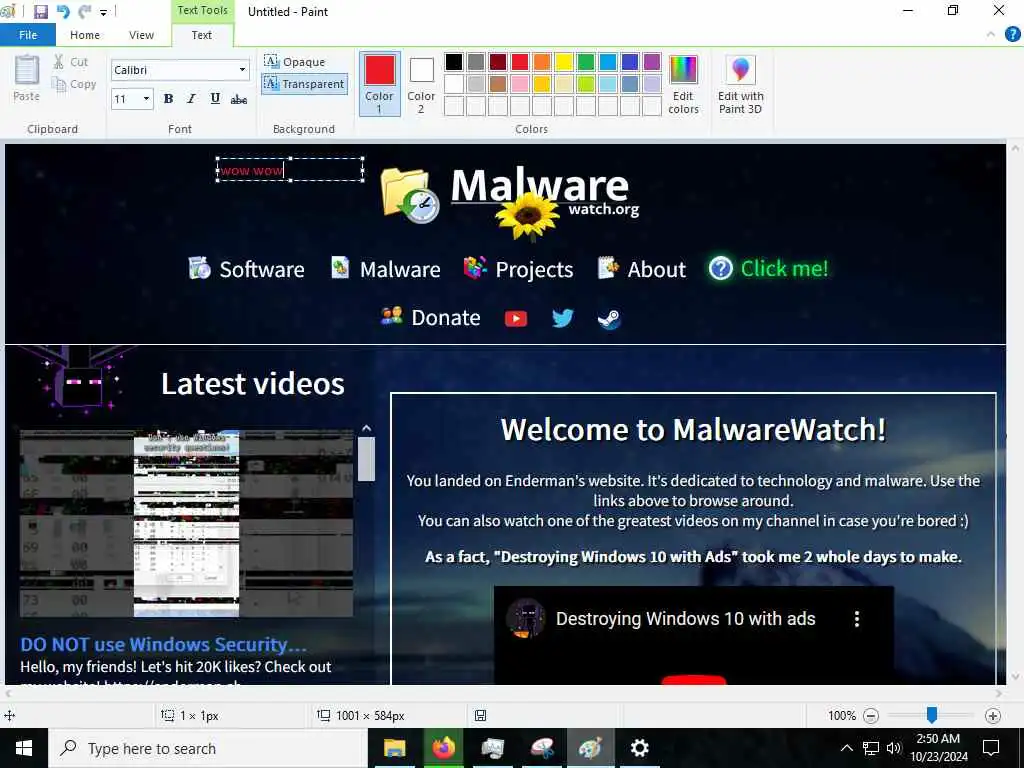Switch to the Home tab

coord(85,35)
